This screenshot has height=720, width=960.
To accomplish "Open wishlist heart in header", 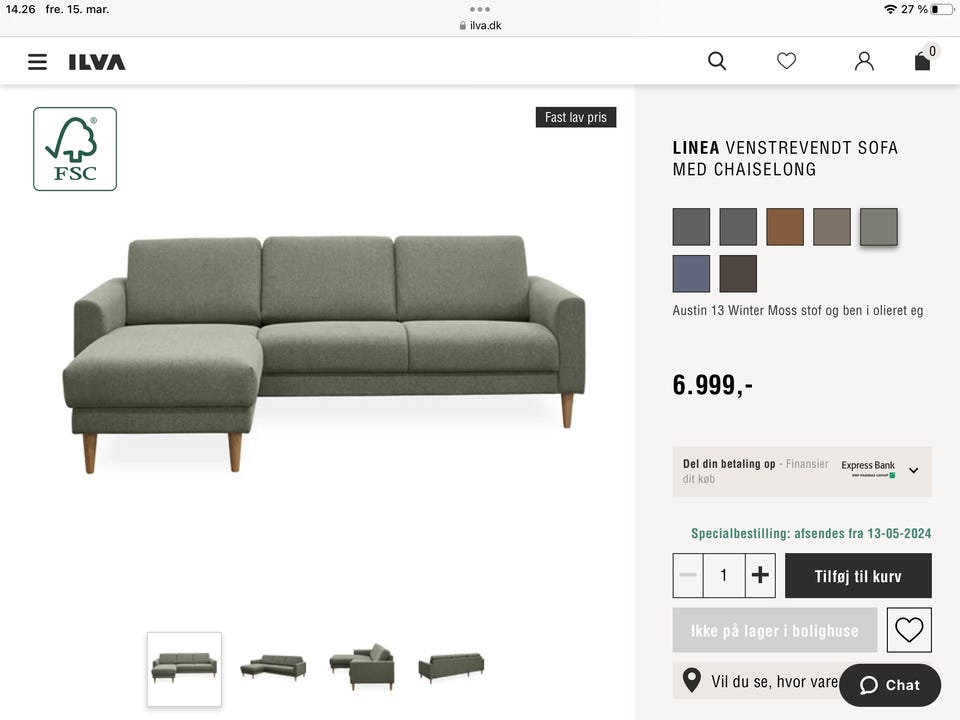I will [786, 61].
